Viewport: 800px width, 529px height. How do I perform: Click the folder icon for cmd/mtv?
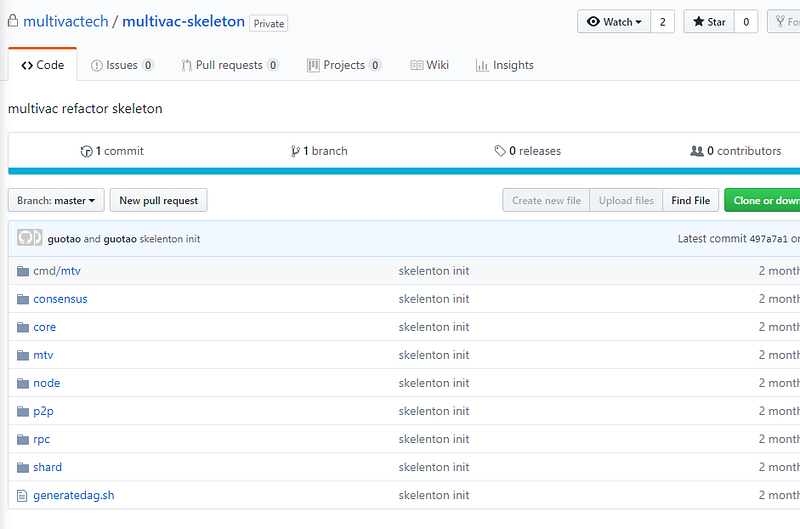tap(22, 271)
